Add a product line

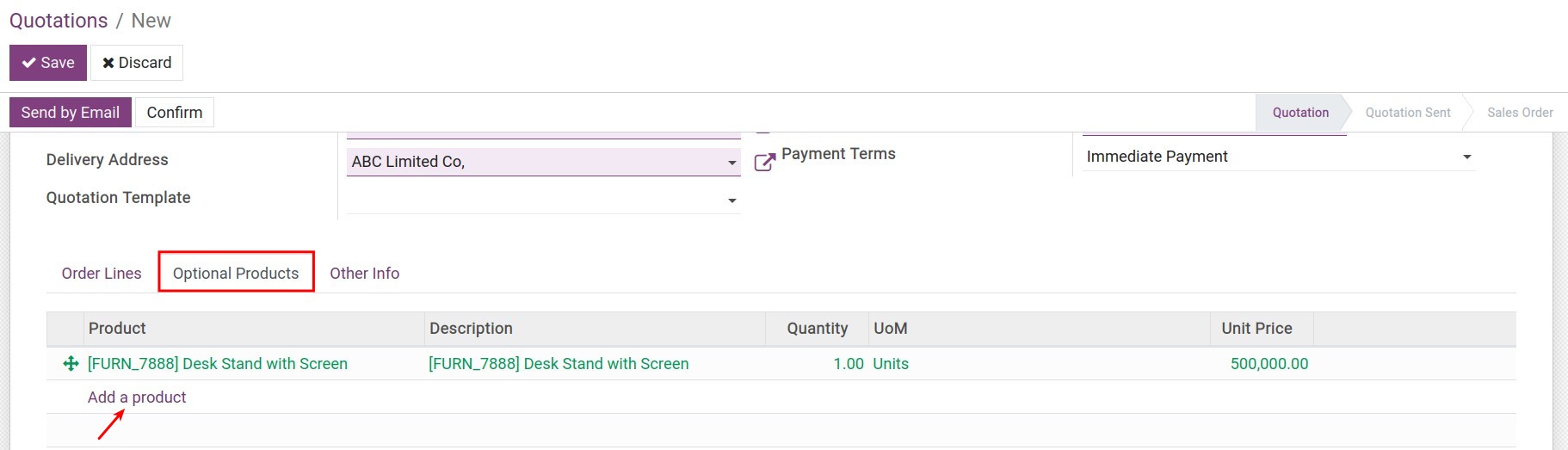click(137, 398)
